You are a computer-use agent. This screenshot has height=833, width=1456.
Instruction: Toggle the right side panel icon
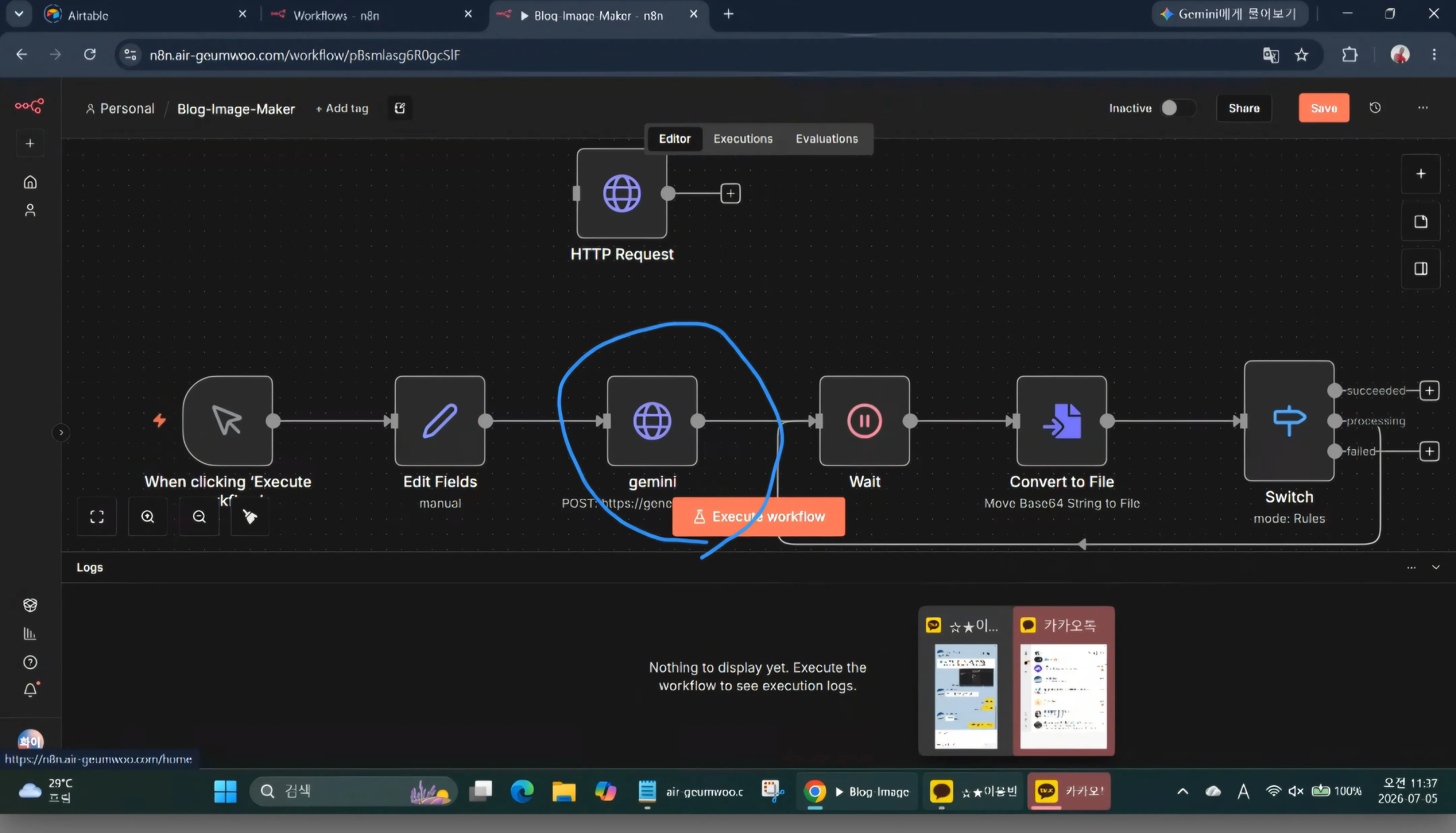pyautogui.click(x=1421, y=268)
